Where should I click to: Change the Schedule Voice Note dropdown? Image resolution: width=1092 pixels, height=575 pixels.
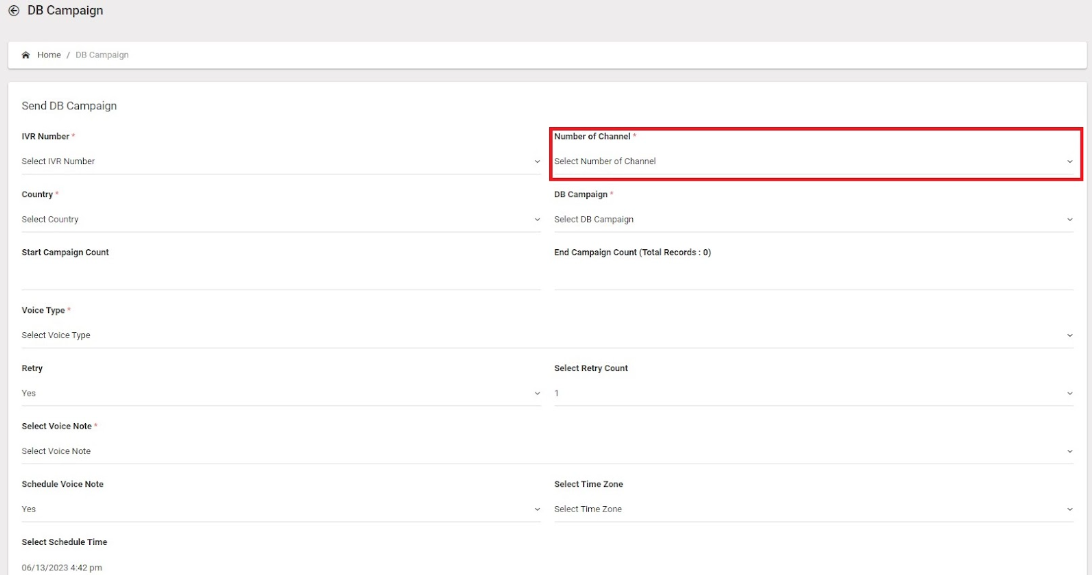point(281,510)
